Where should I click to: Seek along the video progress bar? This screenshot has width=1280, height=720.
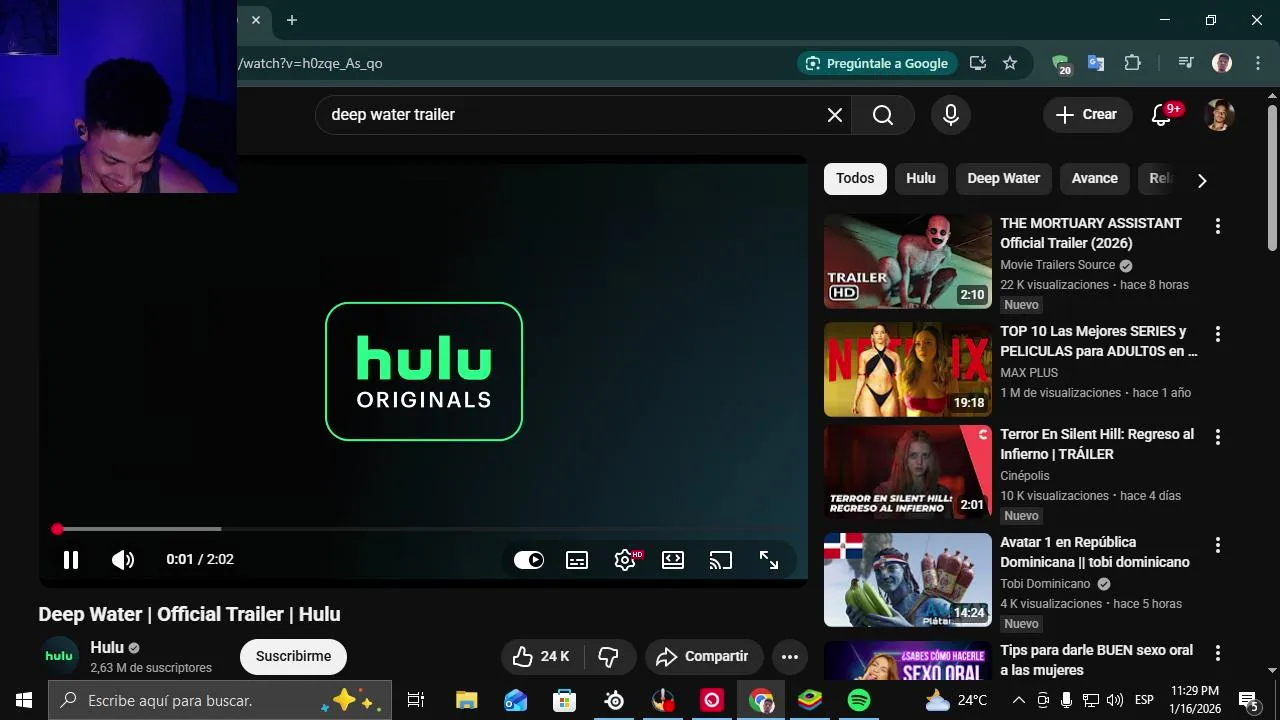point(424,529)
